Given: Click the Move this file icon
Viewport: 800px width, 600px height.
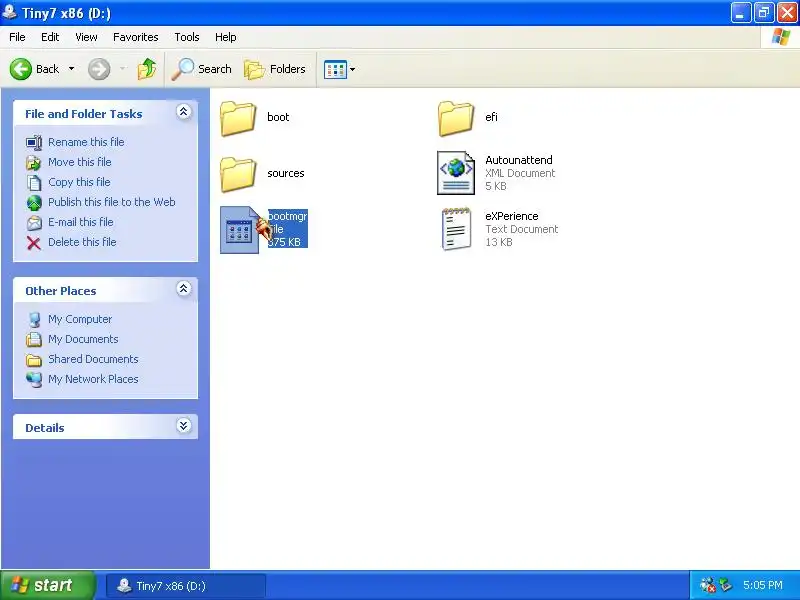Looking at the screenshot, I should click(x=34, y=162).
